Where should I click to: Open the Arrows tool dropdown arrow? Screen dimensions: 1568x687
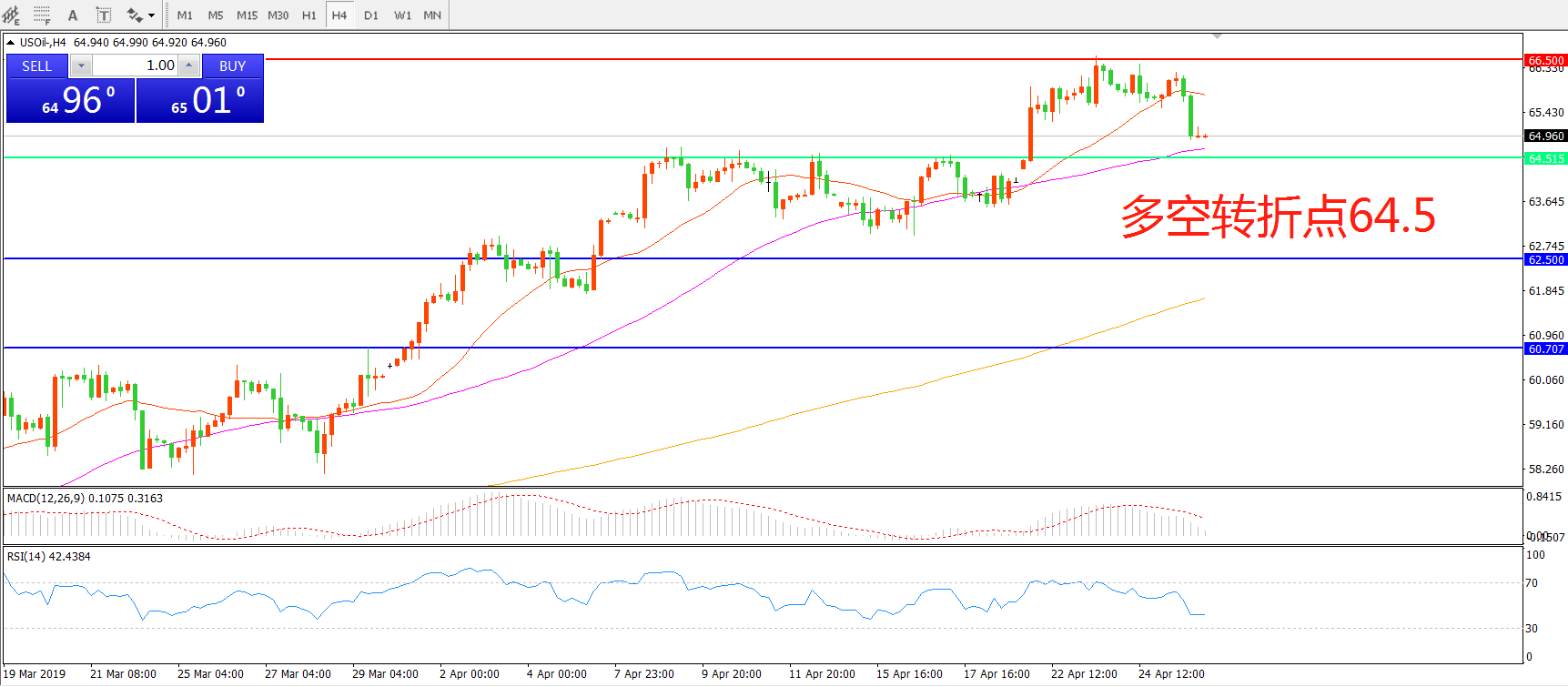coord(151,15)
